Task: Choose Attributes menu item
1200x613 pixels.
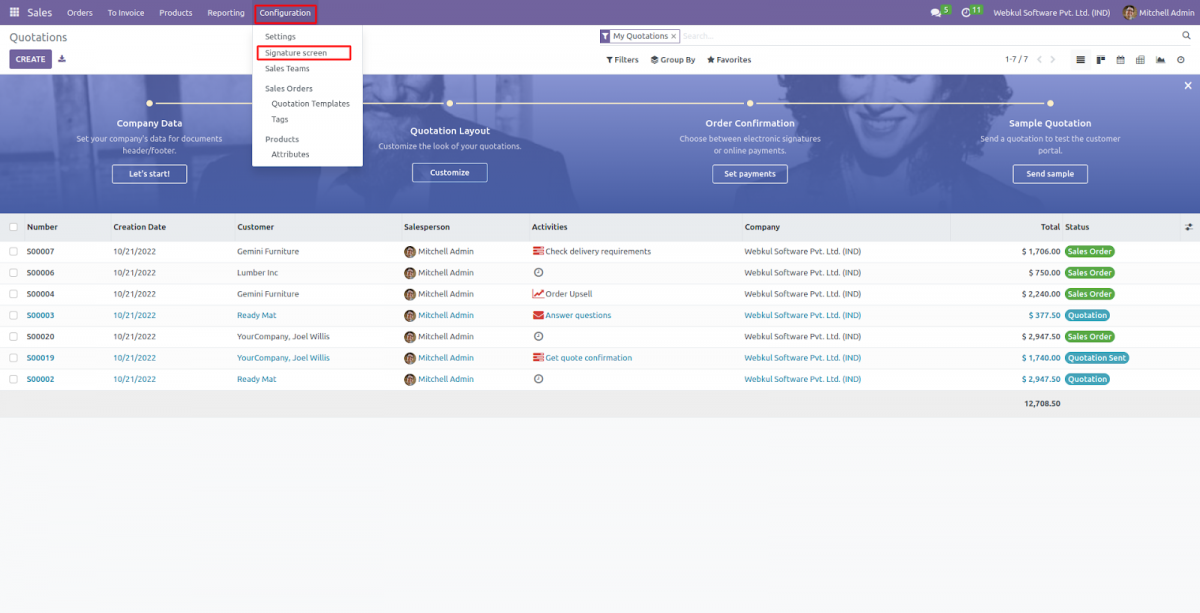Action: click(290, 155)
